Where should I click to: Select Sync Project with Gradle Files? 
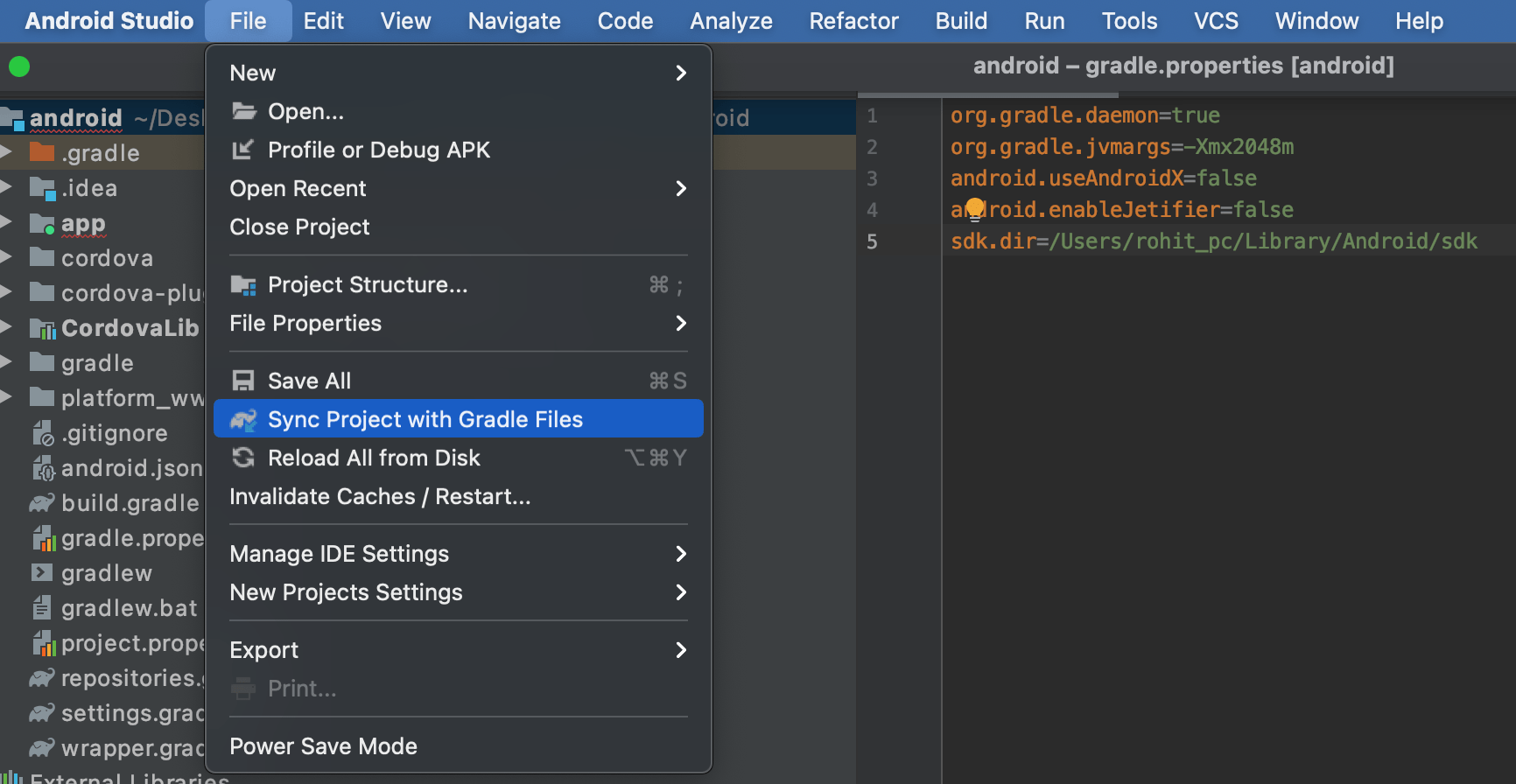click(459, 419)
